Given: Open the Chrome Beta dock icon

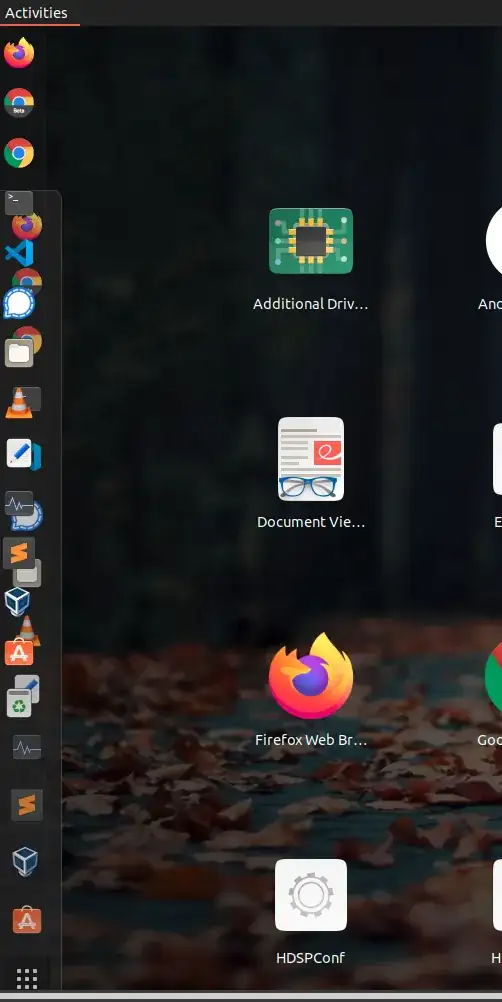Looking at the screenshot, I should 19,103.
